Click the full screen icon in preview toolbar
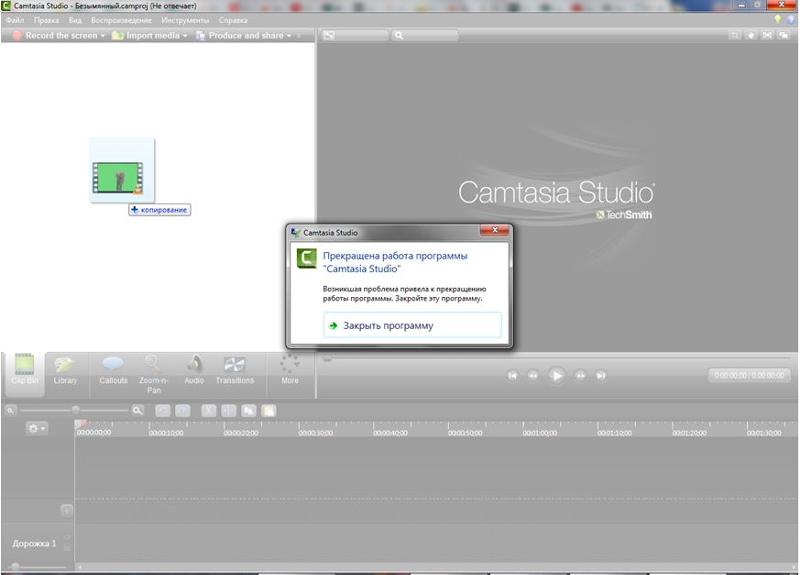This screenshot has width=800, height=575. (x=767, y=36)
